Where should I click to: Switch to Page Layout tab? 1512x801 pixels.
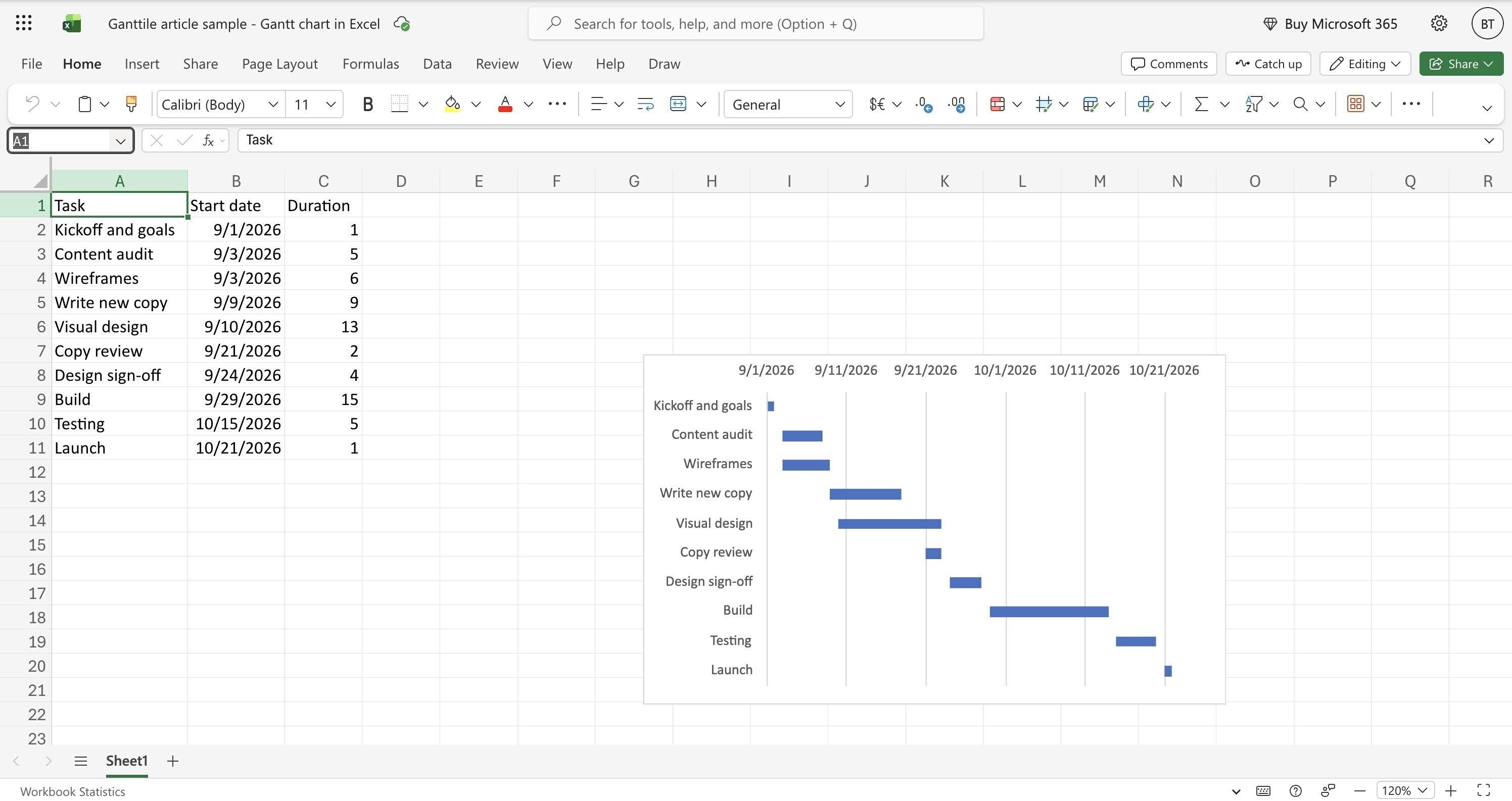click(x=280, y=63)
